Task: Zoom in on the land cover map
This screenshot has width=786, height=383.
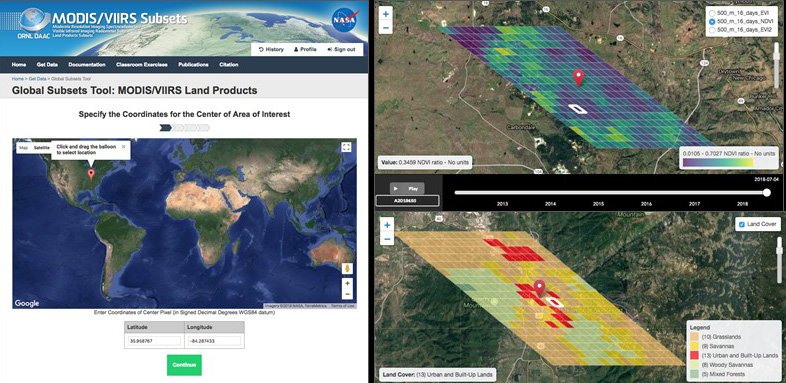Action: (x=387, y=226)
